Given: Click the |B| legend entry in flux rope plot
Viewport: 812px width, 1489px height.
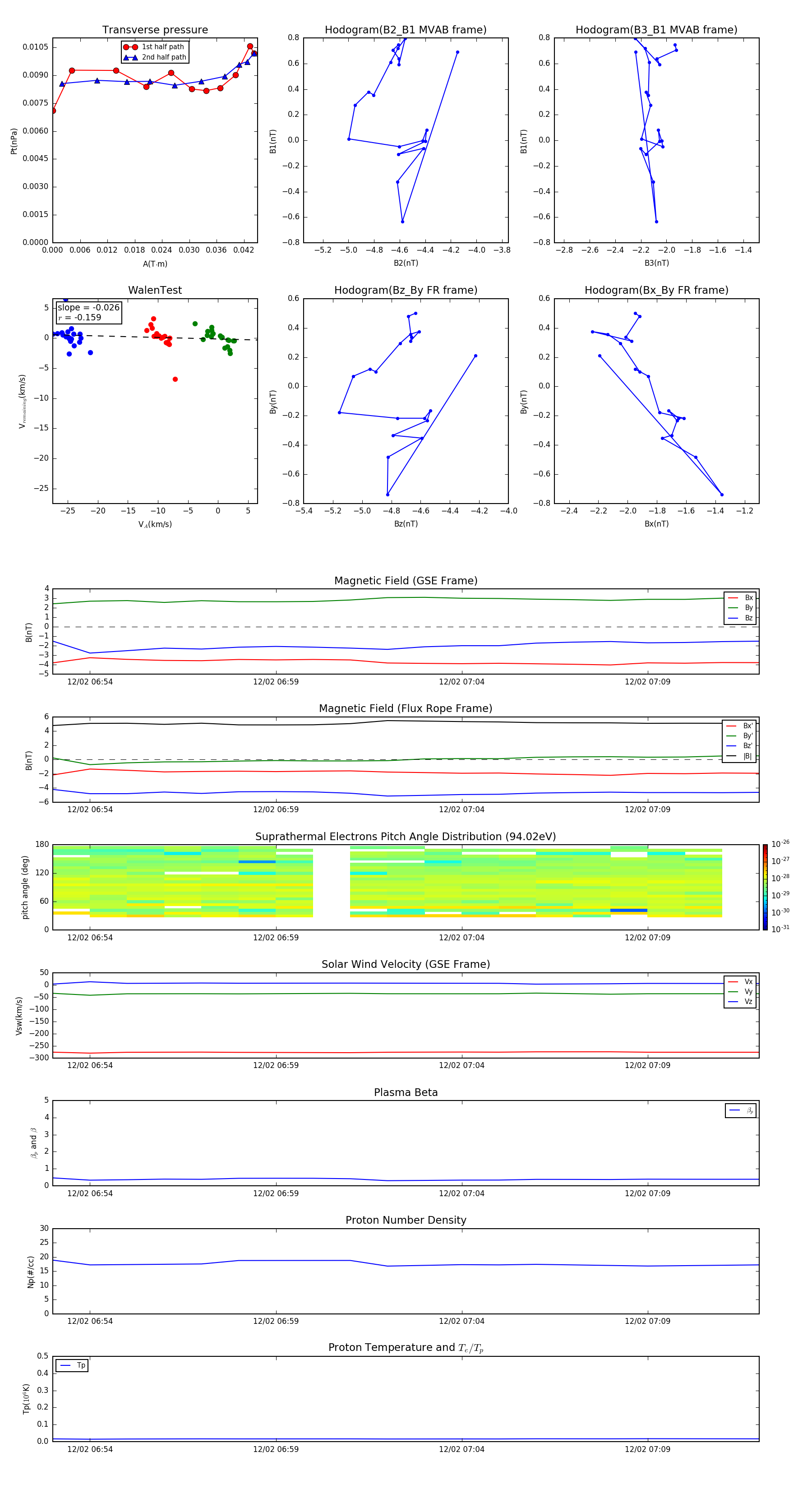Looking at the screenshot, I should point(739,756).
